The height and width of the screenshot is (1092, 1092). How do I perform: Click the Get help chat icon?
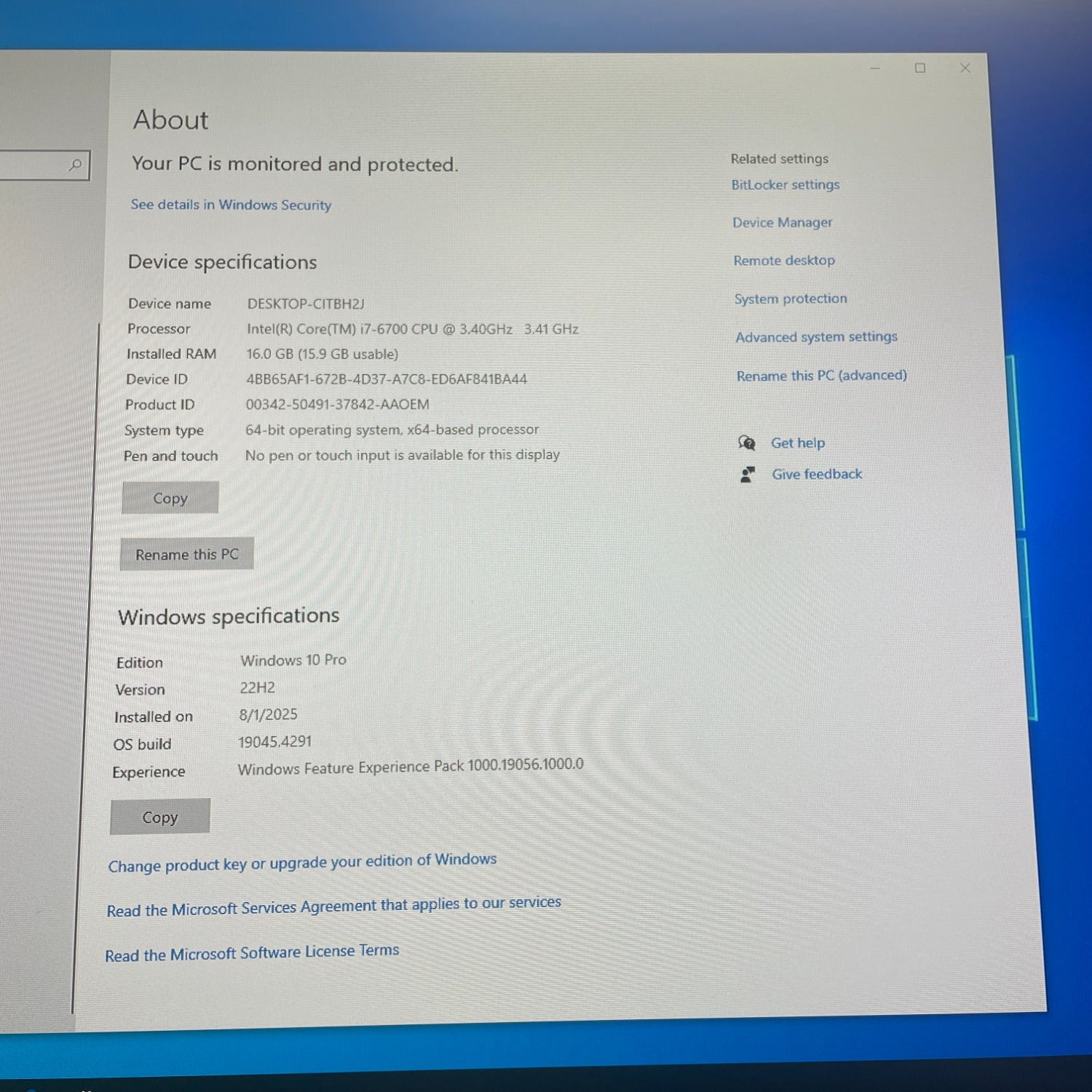click(747, 443)
